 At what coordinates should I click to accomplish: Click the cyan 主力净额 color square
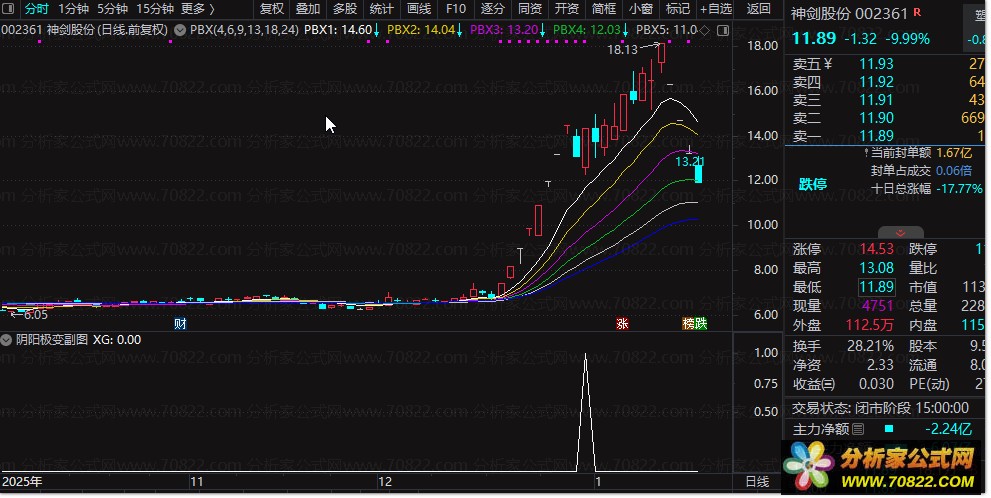889,428
